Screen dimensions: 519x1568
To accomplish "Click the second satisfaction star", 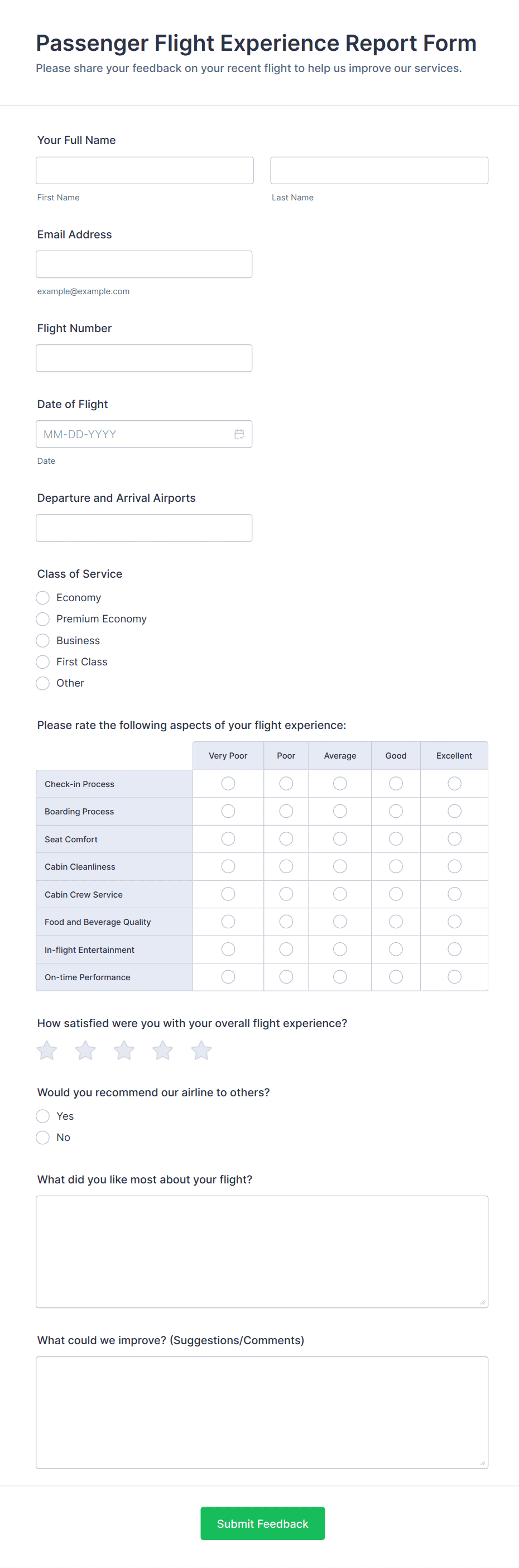I will coord(85,1050).
